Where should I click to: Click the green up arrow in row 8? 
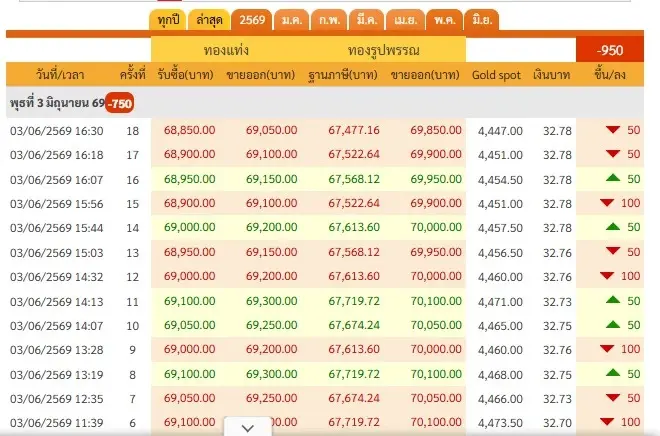613,373
